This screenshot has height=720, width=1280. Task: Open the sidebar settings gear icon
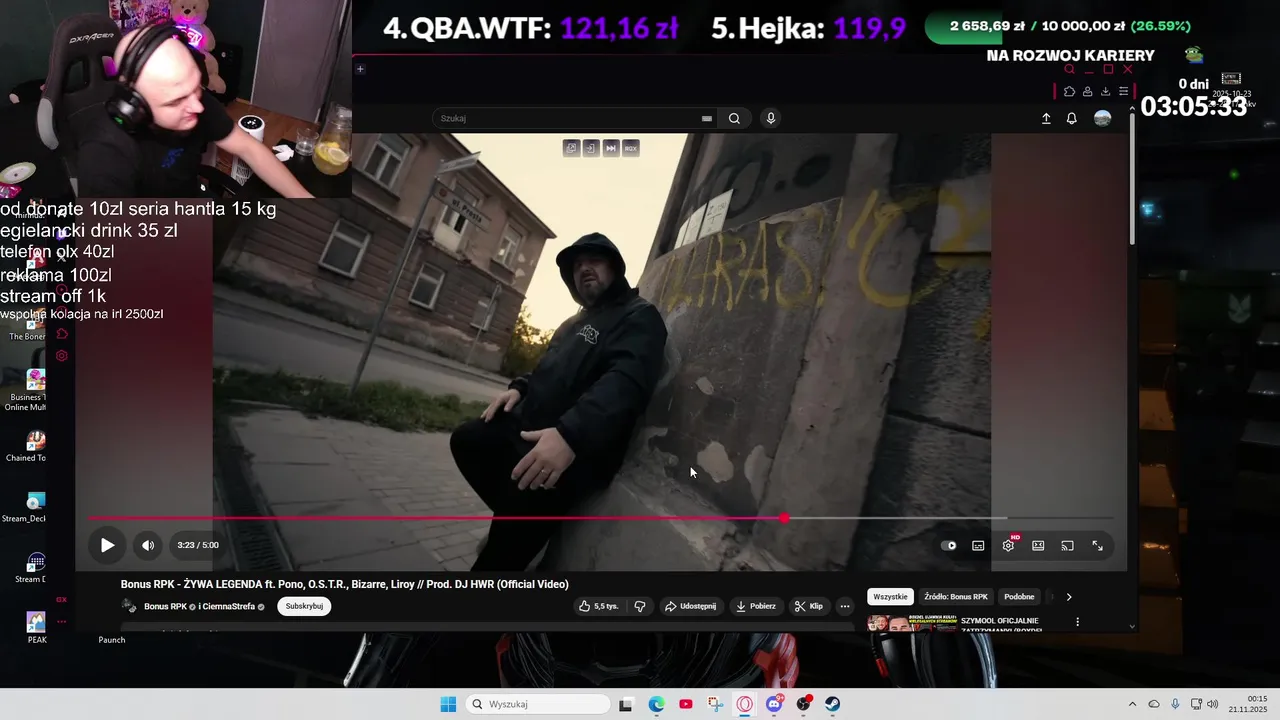pos(62,356)
